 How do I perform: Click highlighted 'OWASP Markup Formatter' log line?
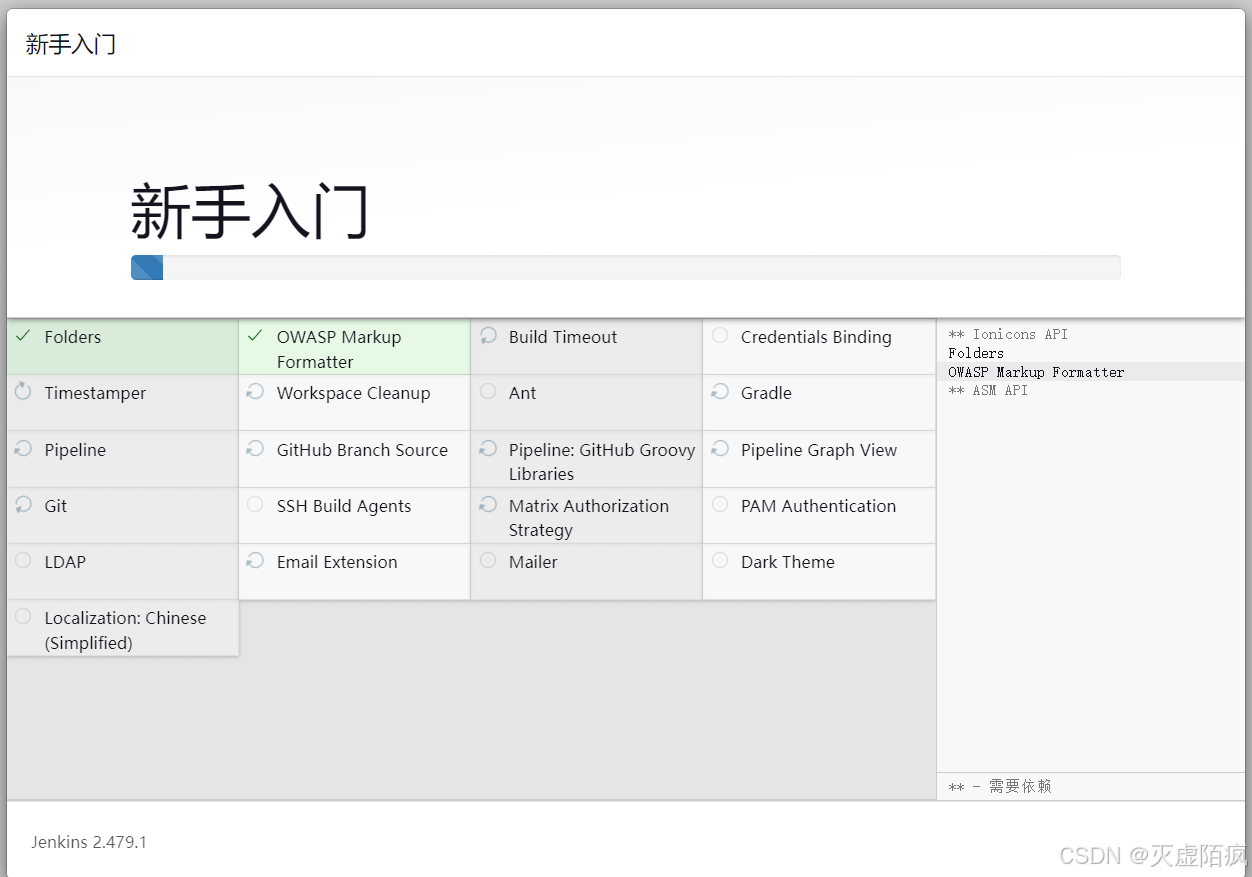(1036, 372)
